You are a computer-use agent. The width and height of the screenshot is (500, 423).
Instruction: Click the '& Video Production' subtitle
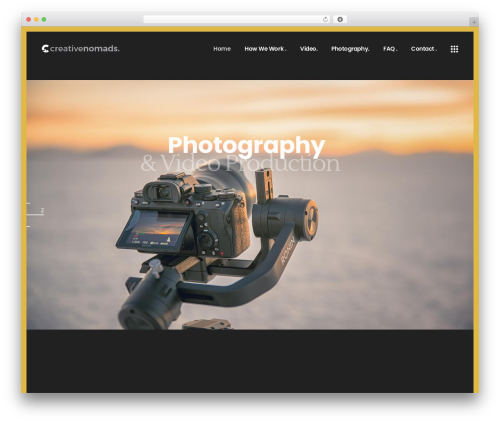(x=240, y=163)
